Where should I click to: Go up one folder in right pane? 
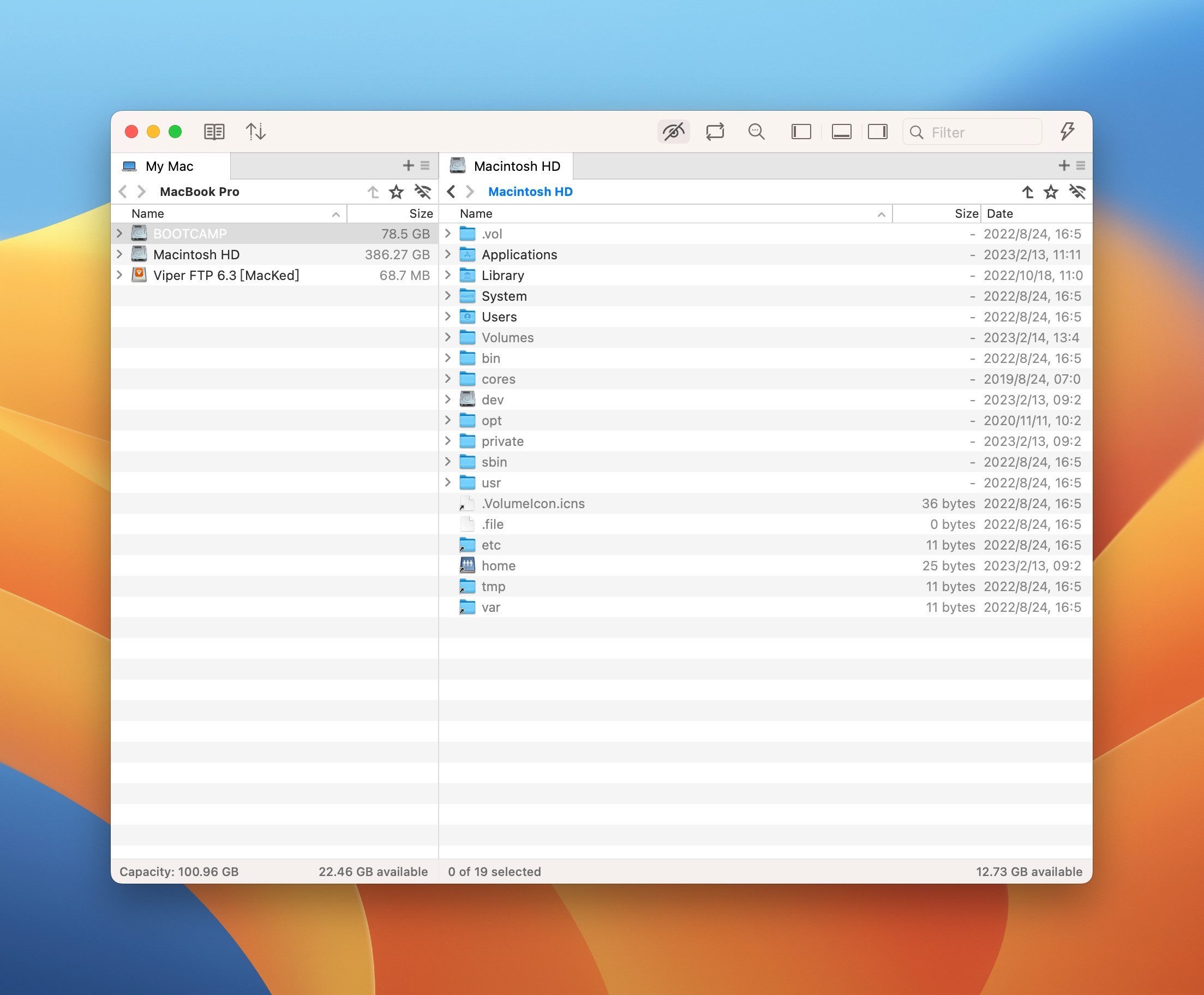click(1028, 192)
